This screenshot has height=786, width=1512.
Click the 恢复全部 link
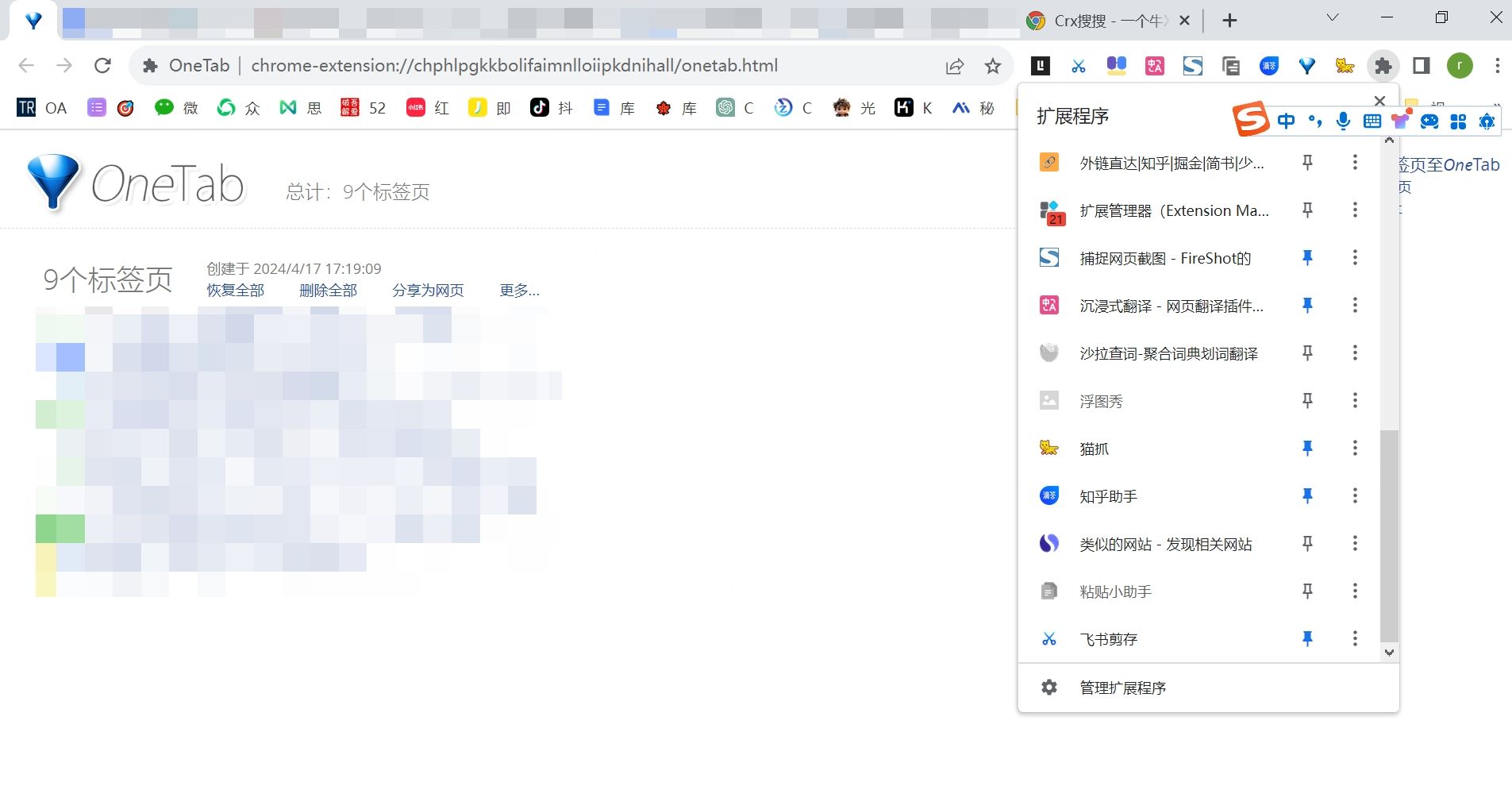click(x=235, y=291)
